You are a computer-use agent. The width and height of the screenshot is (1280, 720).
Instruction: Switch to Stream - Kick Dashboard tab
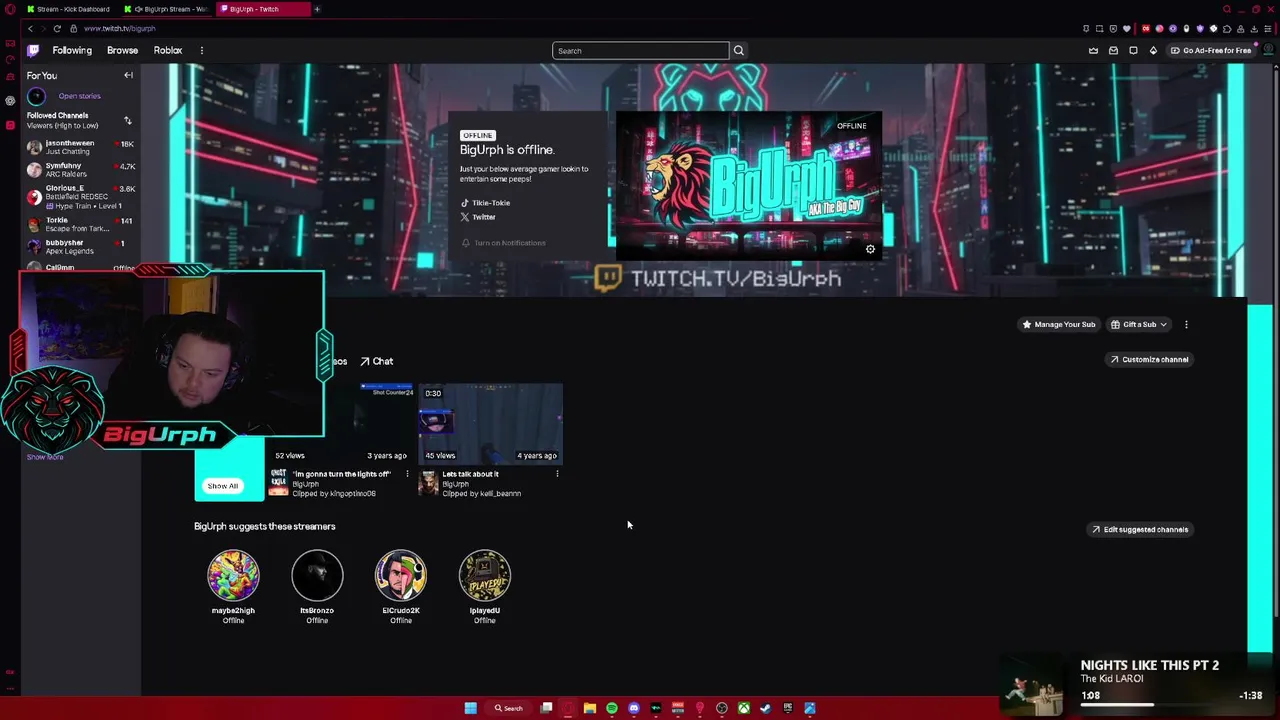click(70, 9)
